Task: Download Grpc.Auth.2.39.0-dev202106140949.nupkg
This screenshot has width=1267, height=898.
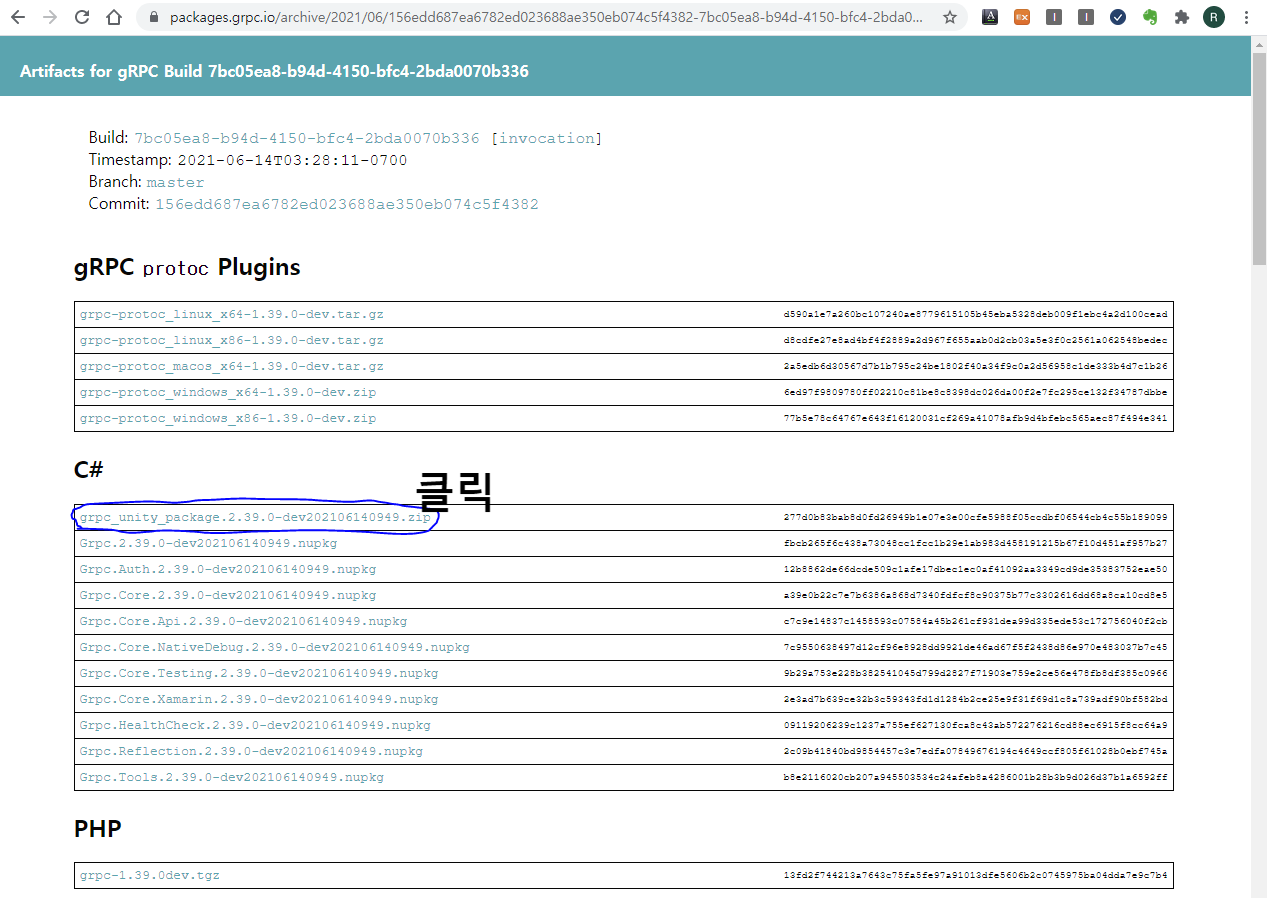Action: click(228, 569)
